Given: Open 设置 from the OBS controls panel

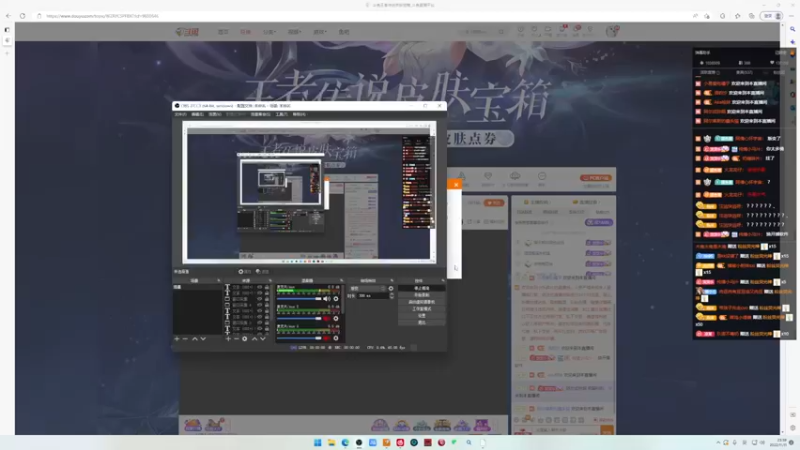Looking at the screenshot, I should (x=421, y=316).
